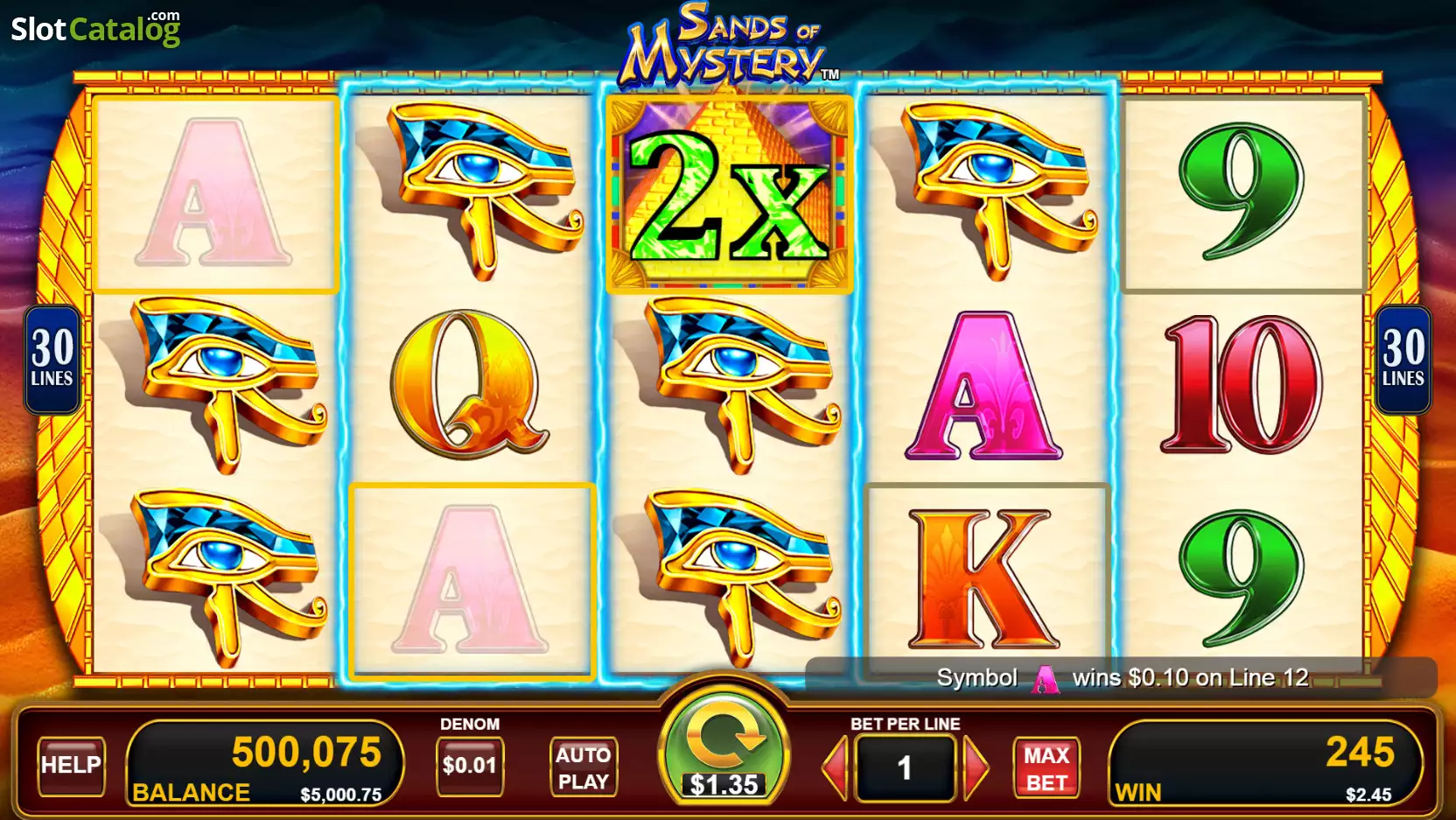Click the MAX BET button

click(1046, 768)
